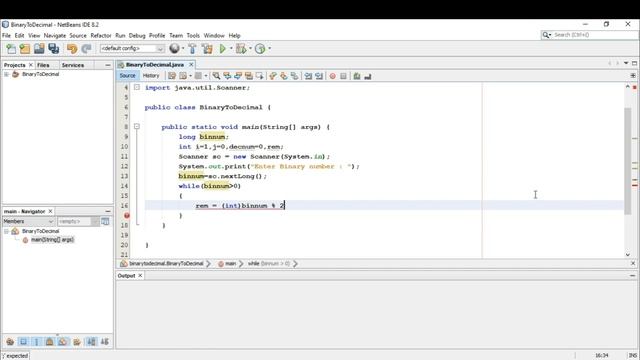Click the Stop Macro Recording icon
Image resolution: width=640 pixels, height=360 pixels.
pos(343,76)
